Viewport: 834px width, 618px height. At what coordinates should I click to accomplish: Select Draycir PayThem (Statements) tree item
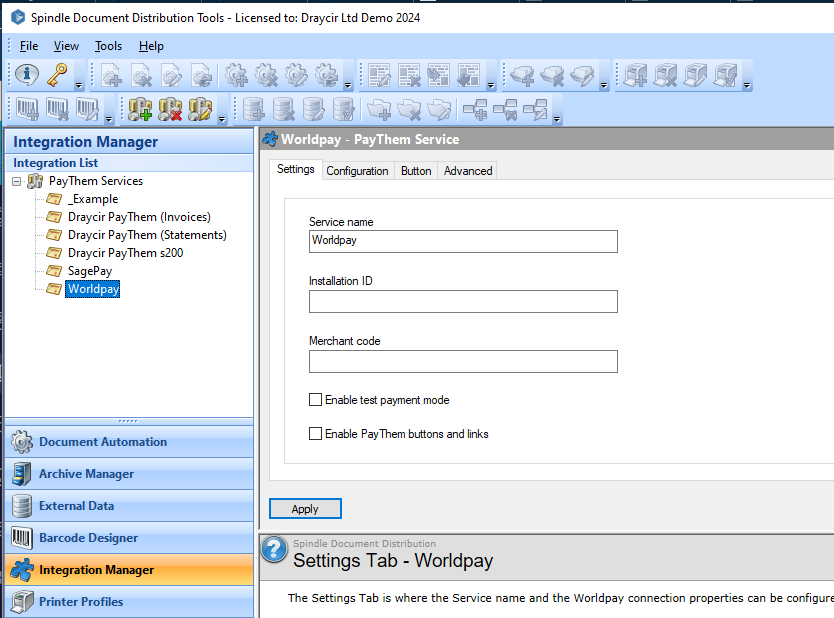coord(147,235)
